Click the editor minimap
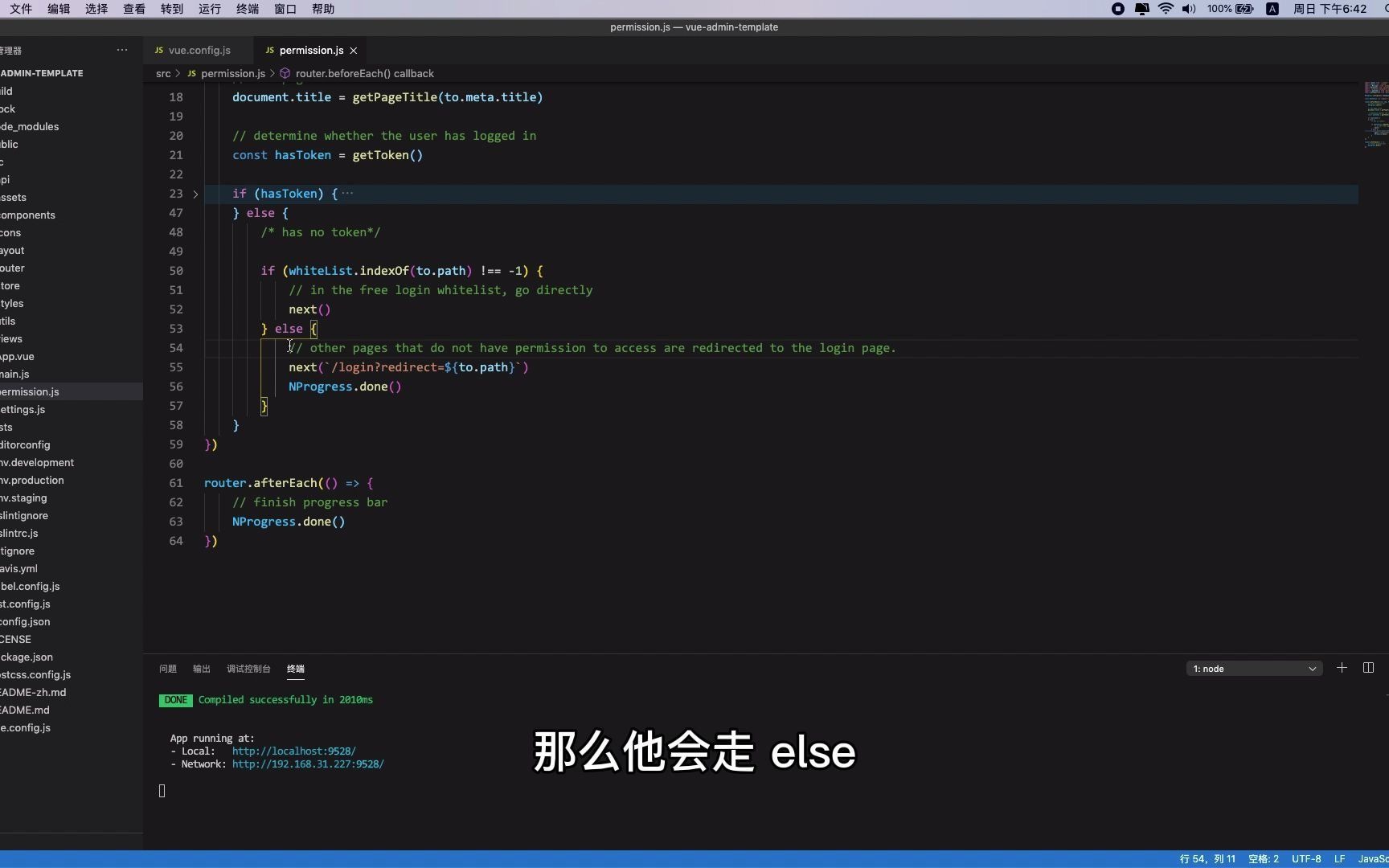Viewport: 1389px width, 868px height. coord(1376,114)
